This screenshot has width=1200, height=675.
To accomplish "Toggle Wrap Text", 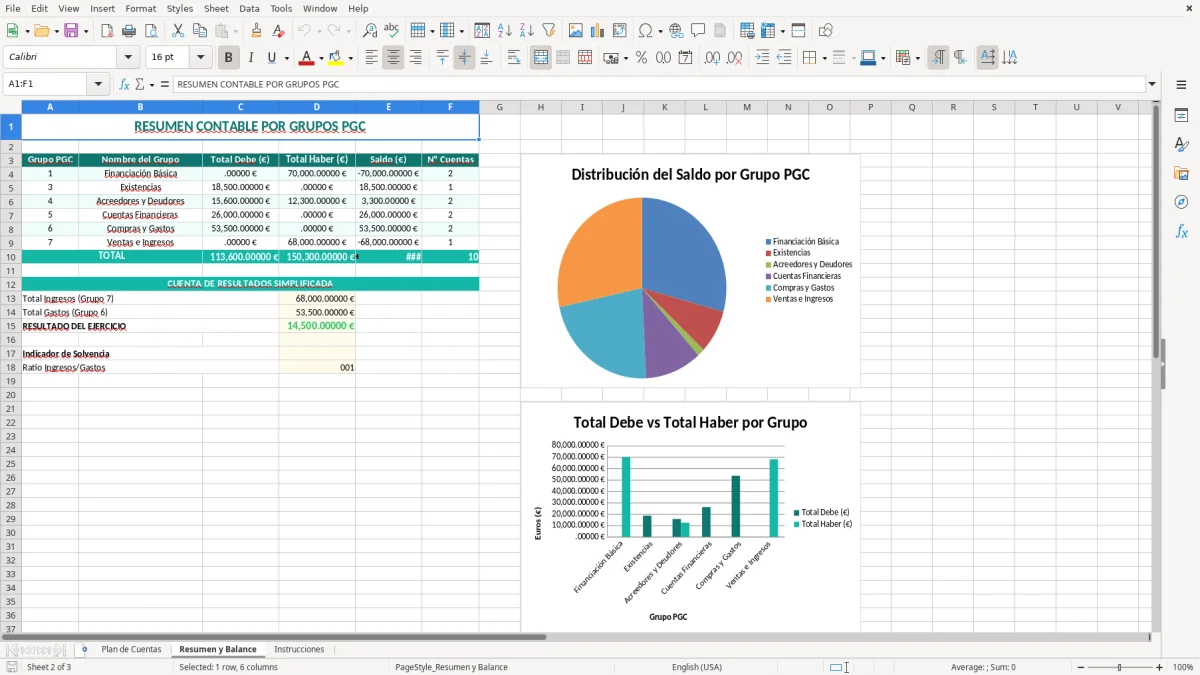I will (x=513, y=58).
